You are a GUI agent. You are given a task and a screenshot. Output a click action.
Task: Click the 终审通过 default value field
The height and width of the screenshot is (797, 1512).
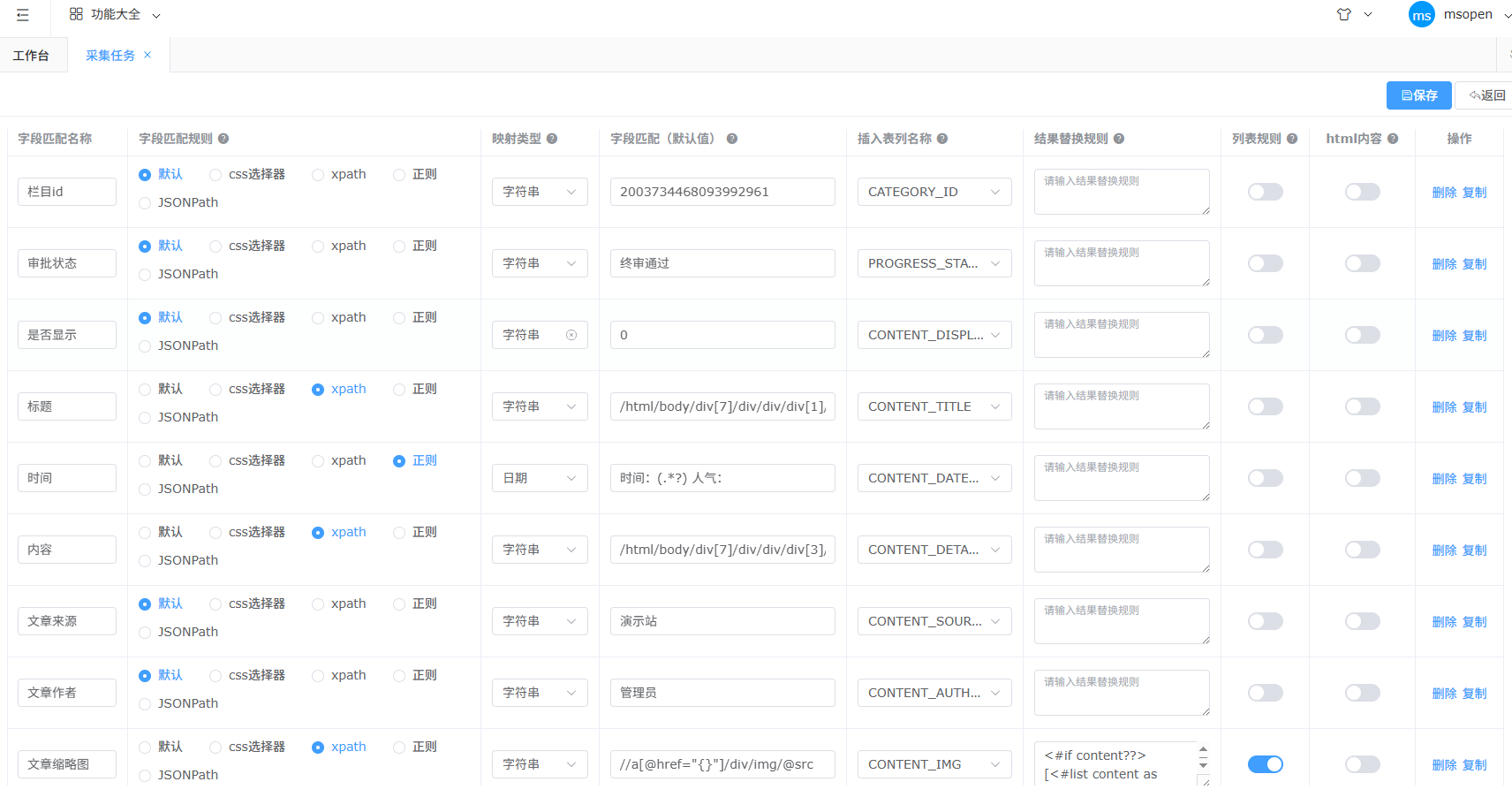tap(722, 263)
